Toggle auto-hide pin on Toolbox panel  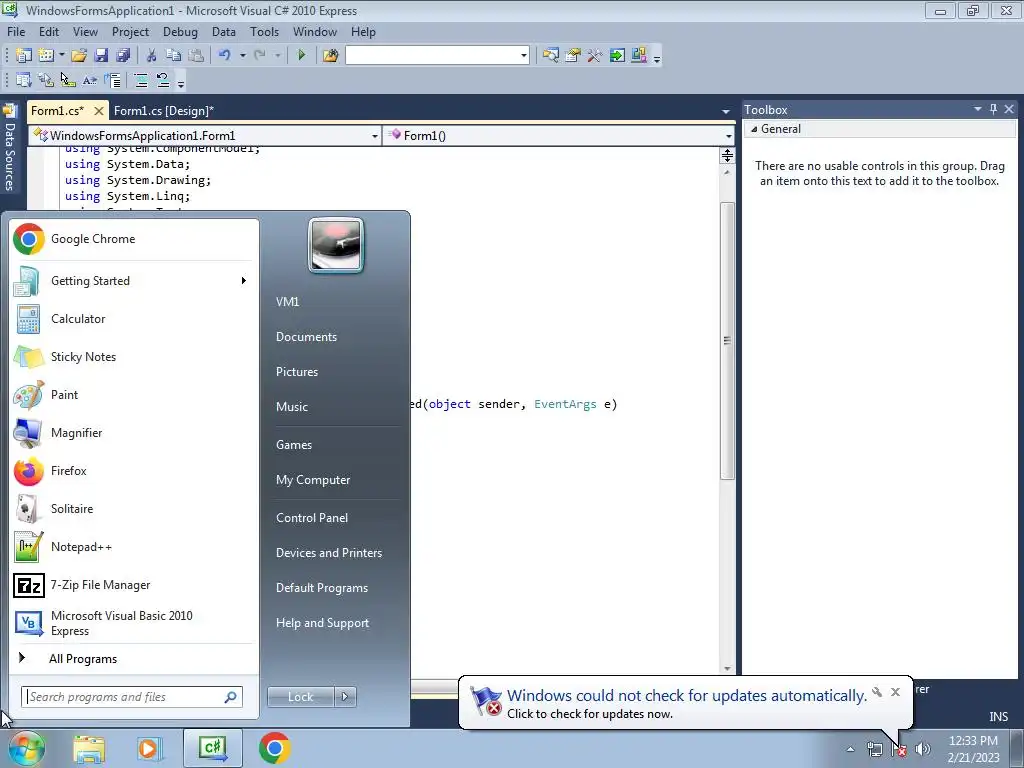pyautogui.click(x=993, y=109)
